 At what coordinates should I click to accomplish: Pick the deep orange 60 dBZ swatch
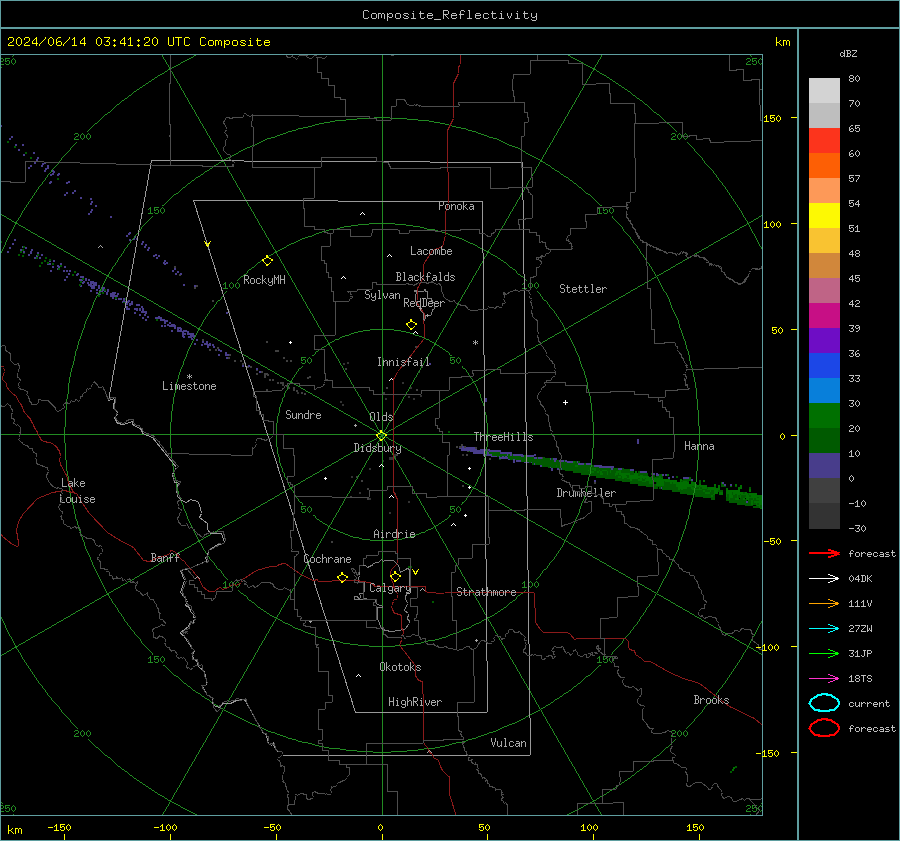pyautogui.click(x=824, y=165)
